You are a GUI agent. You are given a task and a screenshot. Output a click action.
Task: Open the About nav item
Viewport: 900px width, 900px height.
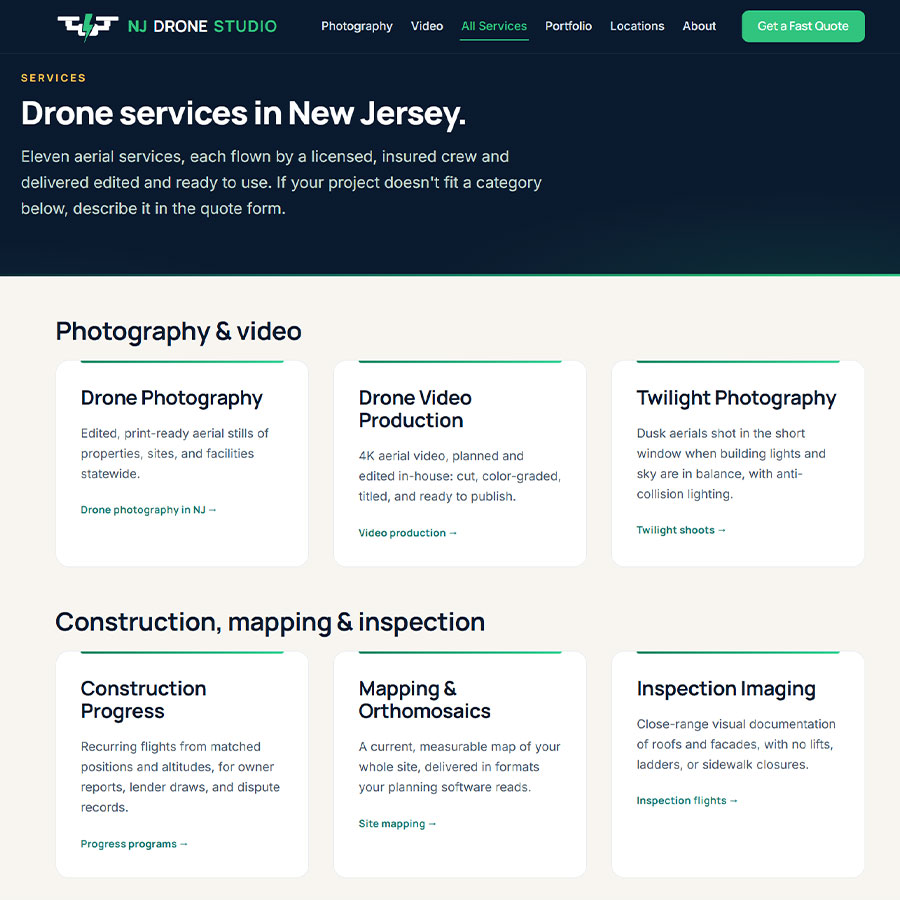tap(699, 26)
